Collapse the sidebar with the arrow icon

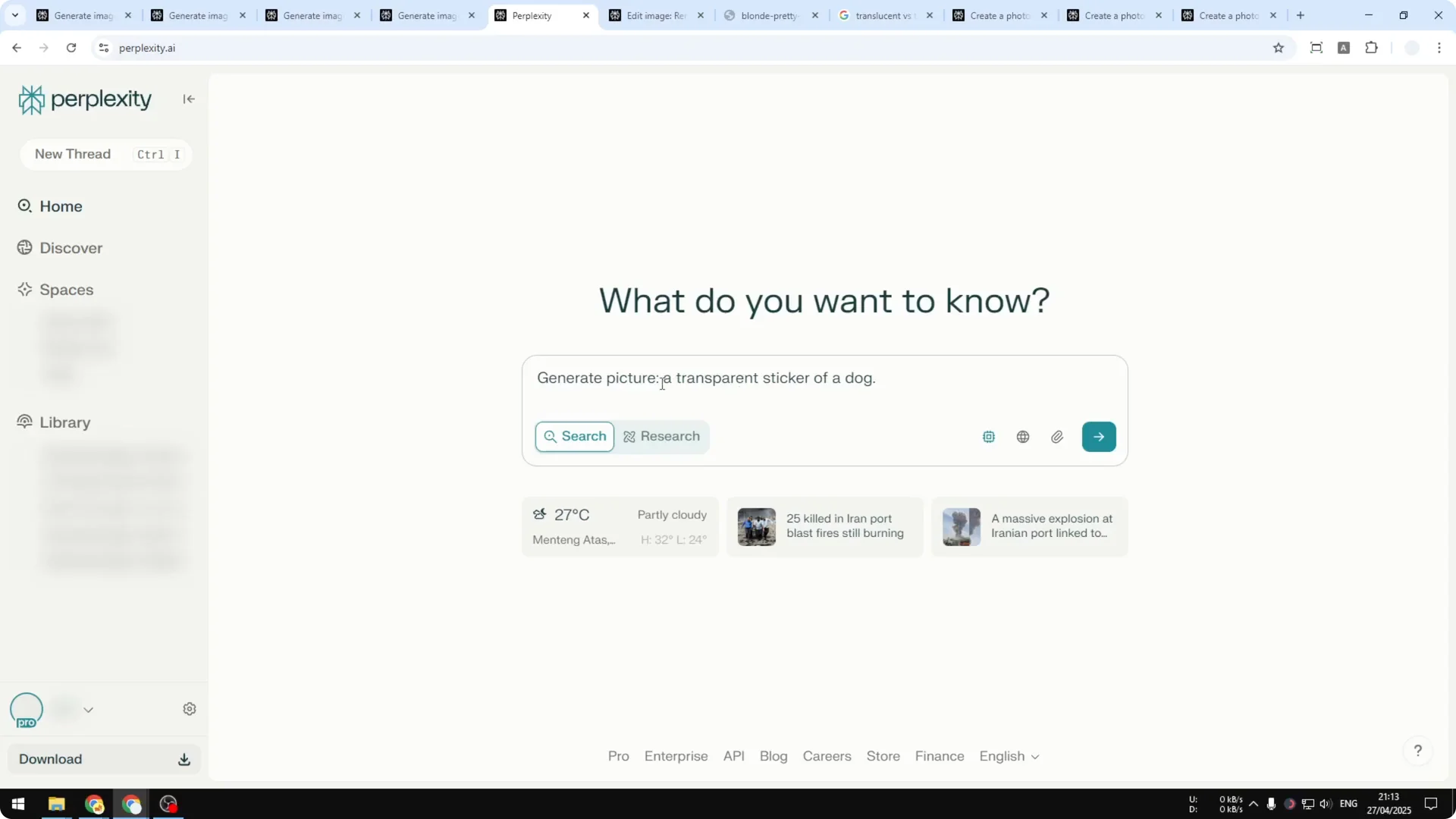point(188,99)
